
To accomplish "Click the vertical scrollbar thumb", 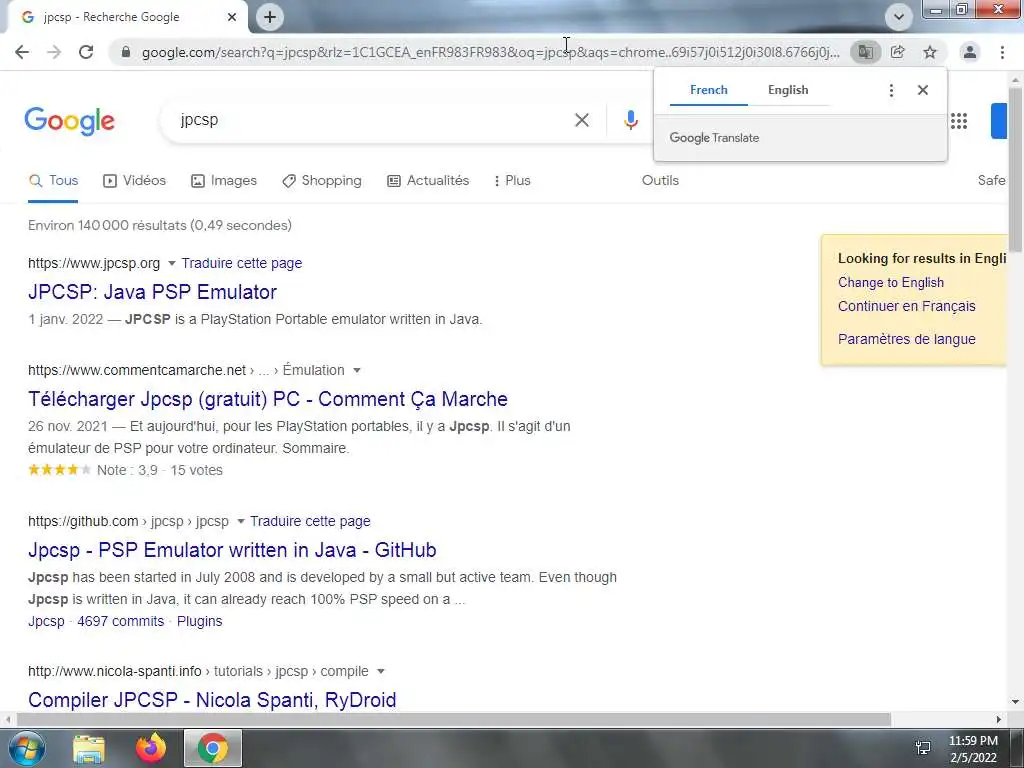I will click(x=1015, y=168).
